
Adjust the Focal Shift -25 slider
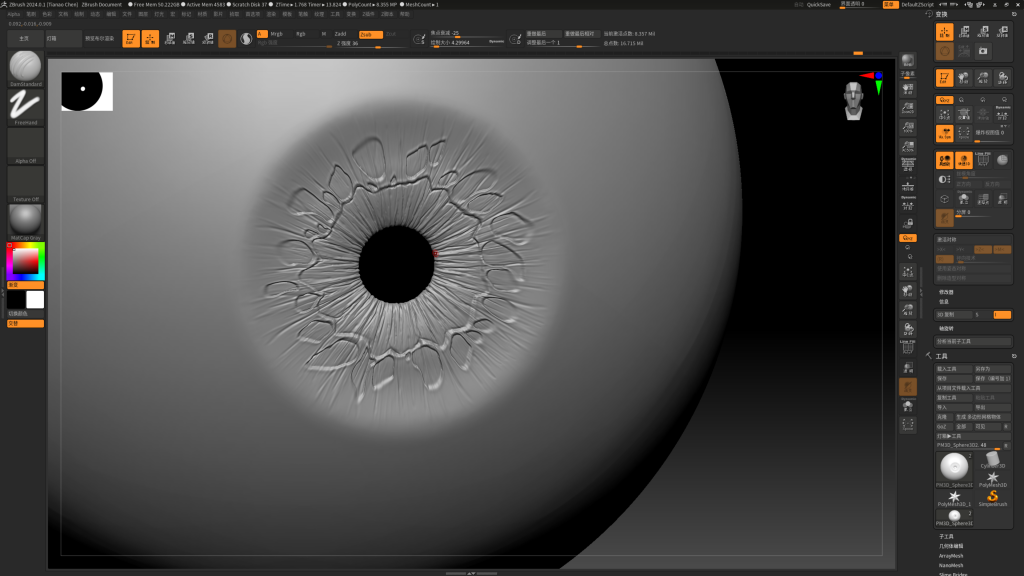pos(467,33)
